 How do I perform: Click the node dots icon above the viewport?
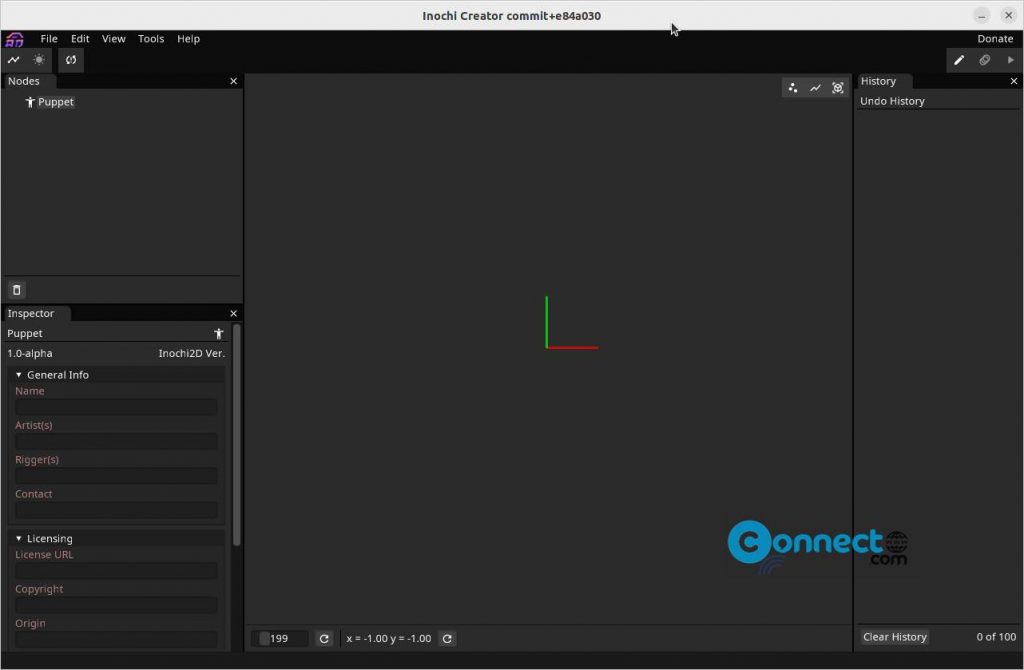click(792, 87)
